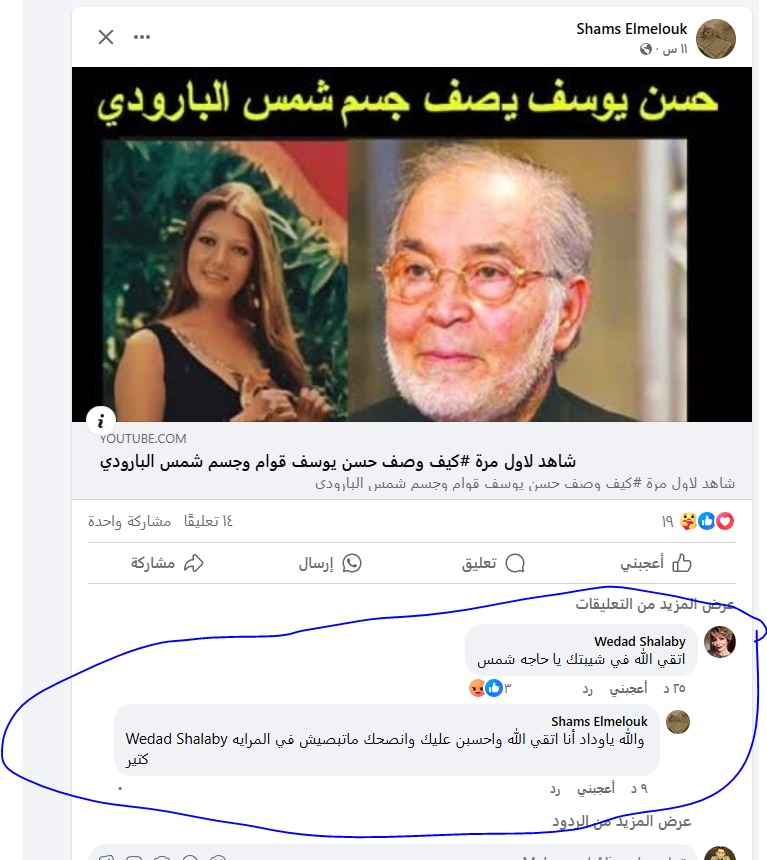Expand more comments link 'عرض المزيد من التعليقات'

coord(655,604)
